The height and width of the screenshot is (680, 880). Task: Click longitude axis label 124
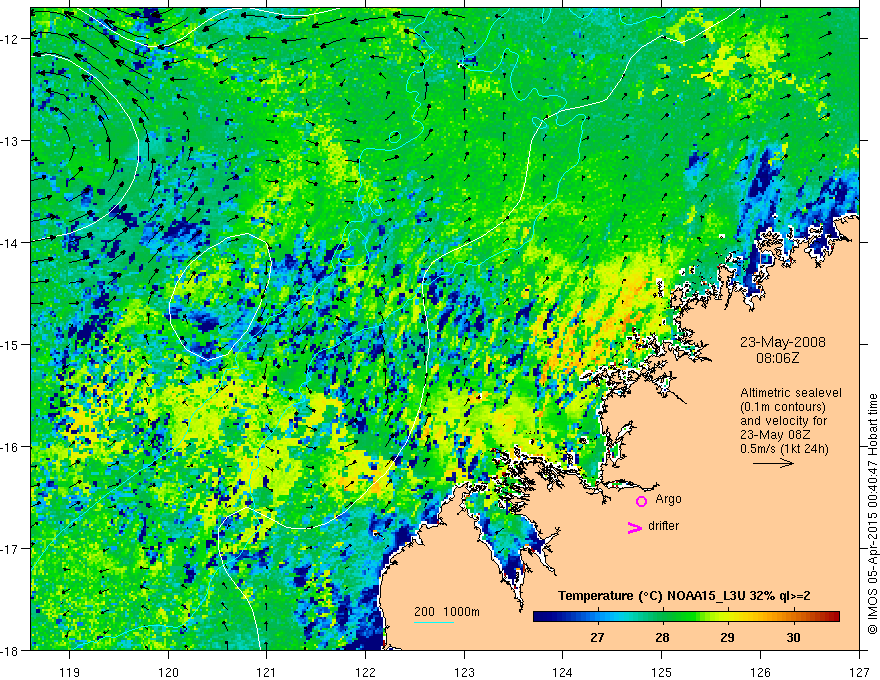point(562,672)
